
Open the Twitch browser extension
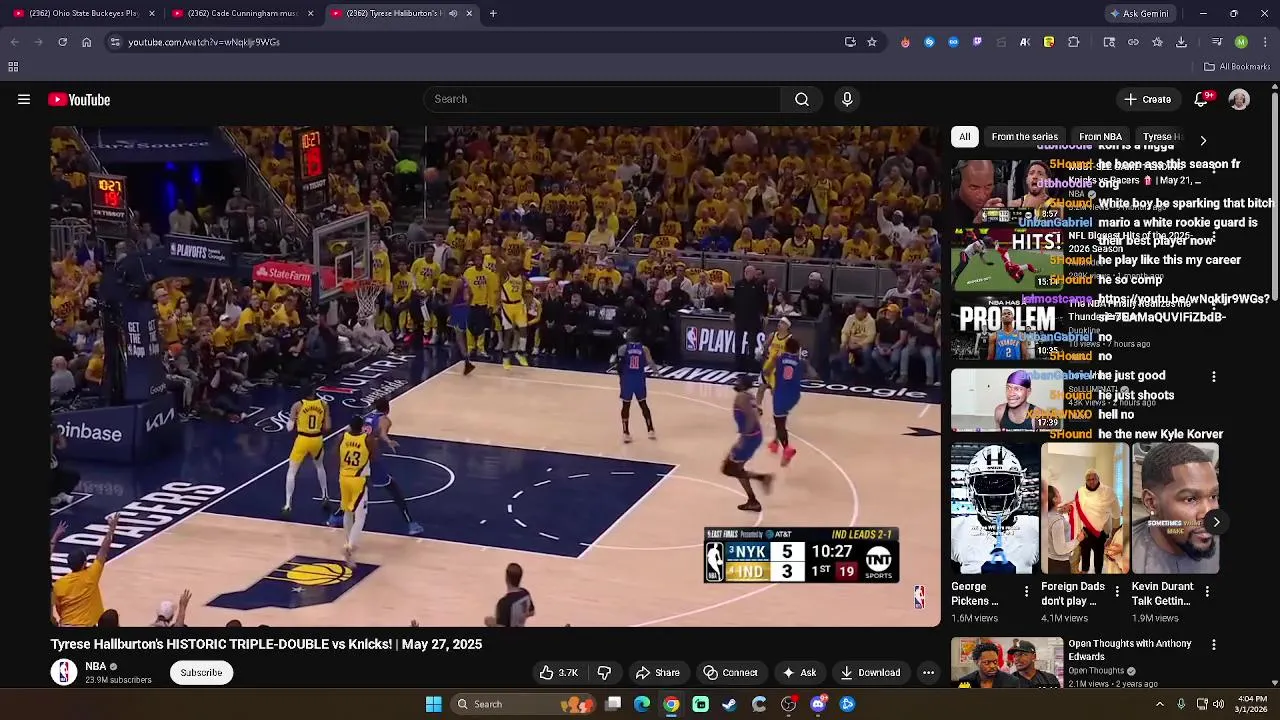click(x=977, y=42)
